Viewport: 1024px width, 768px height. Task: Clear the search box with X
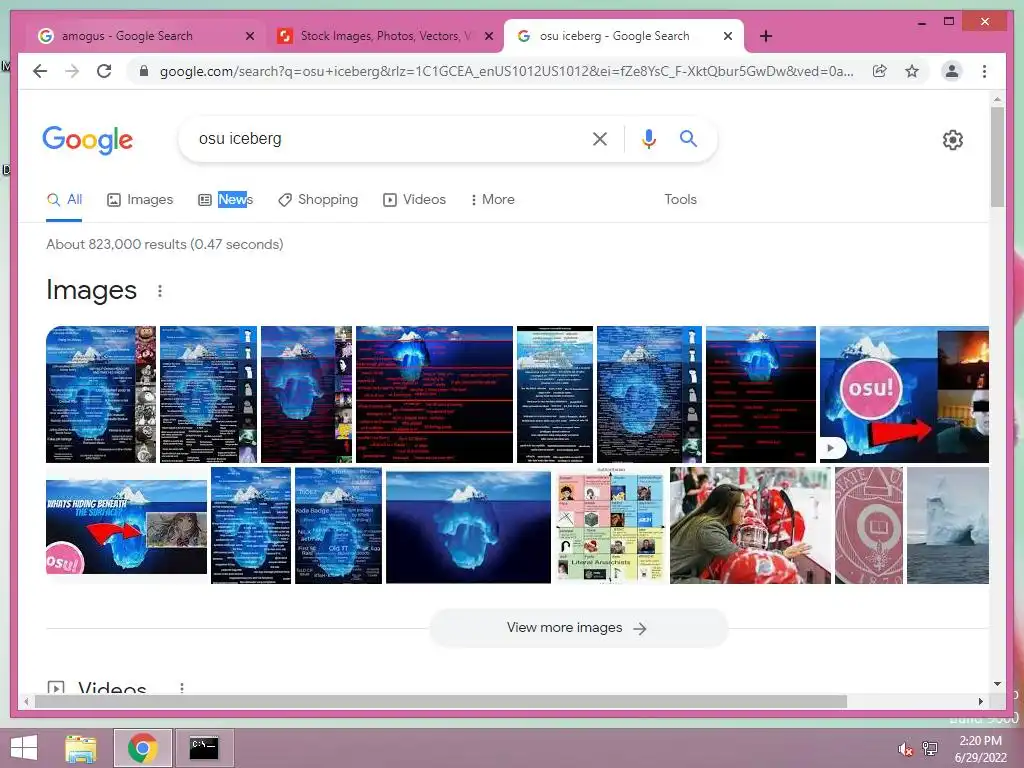click(600, 138)
